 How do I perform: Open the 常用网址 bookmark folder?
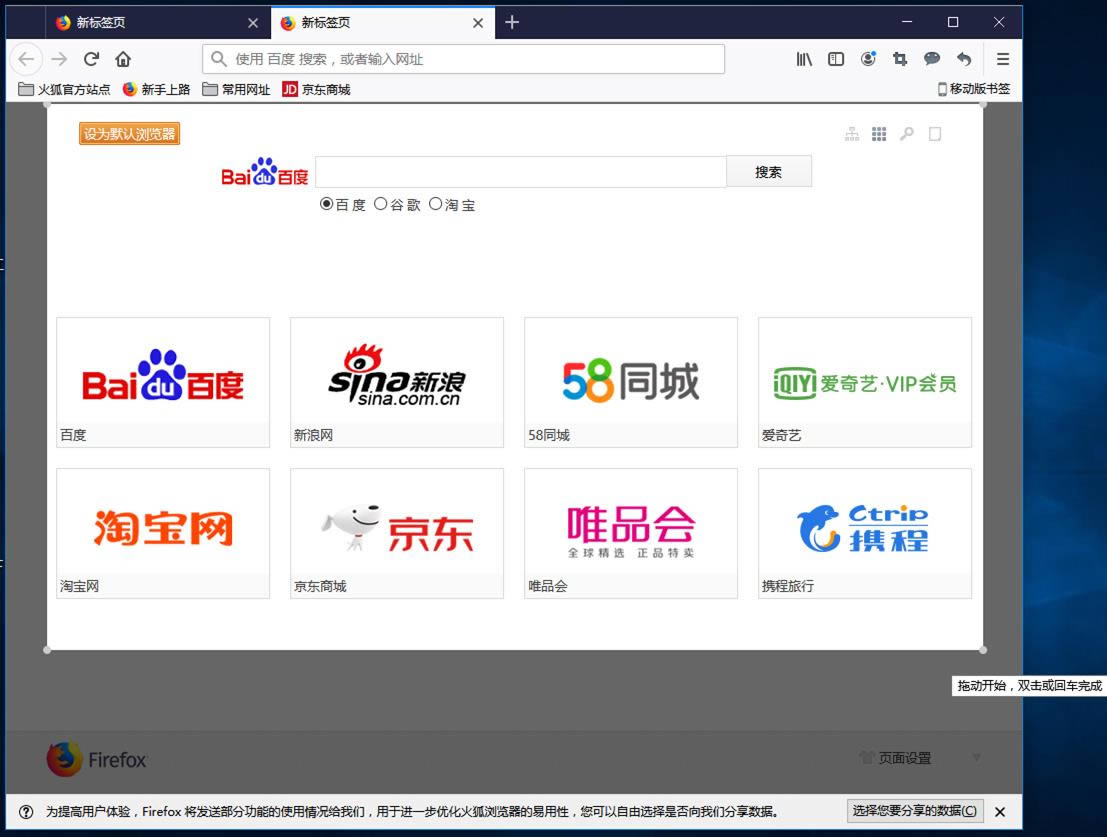[237, 90]
